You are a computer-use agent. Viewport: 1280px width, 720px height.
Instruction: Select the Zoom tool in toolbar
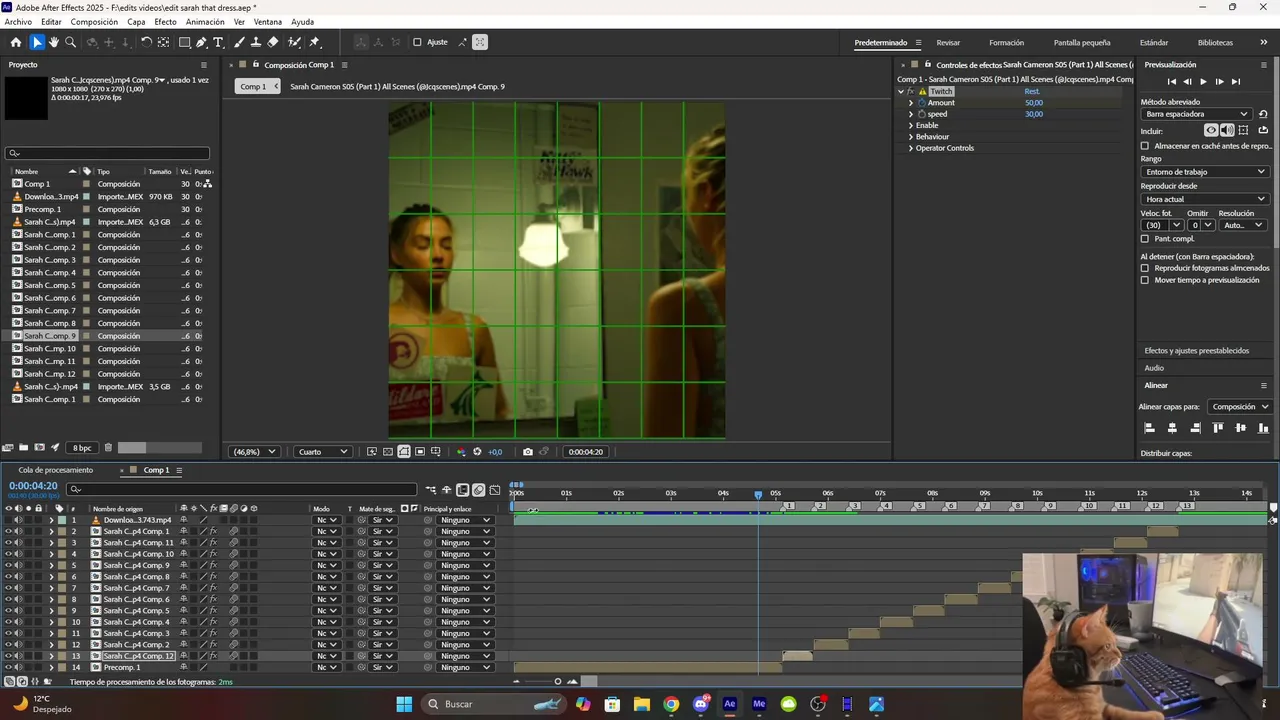(70, 42)
